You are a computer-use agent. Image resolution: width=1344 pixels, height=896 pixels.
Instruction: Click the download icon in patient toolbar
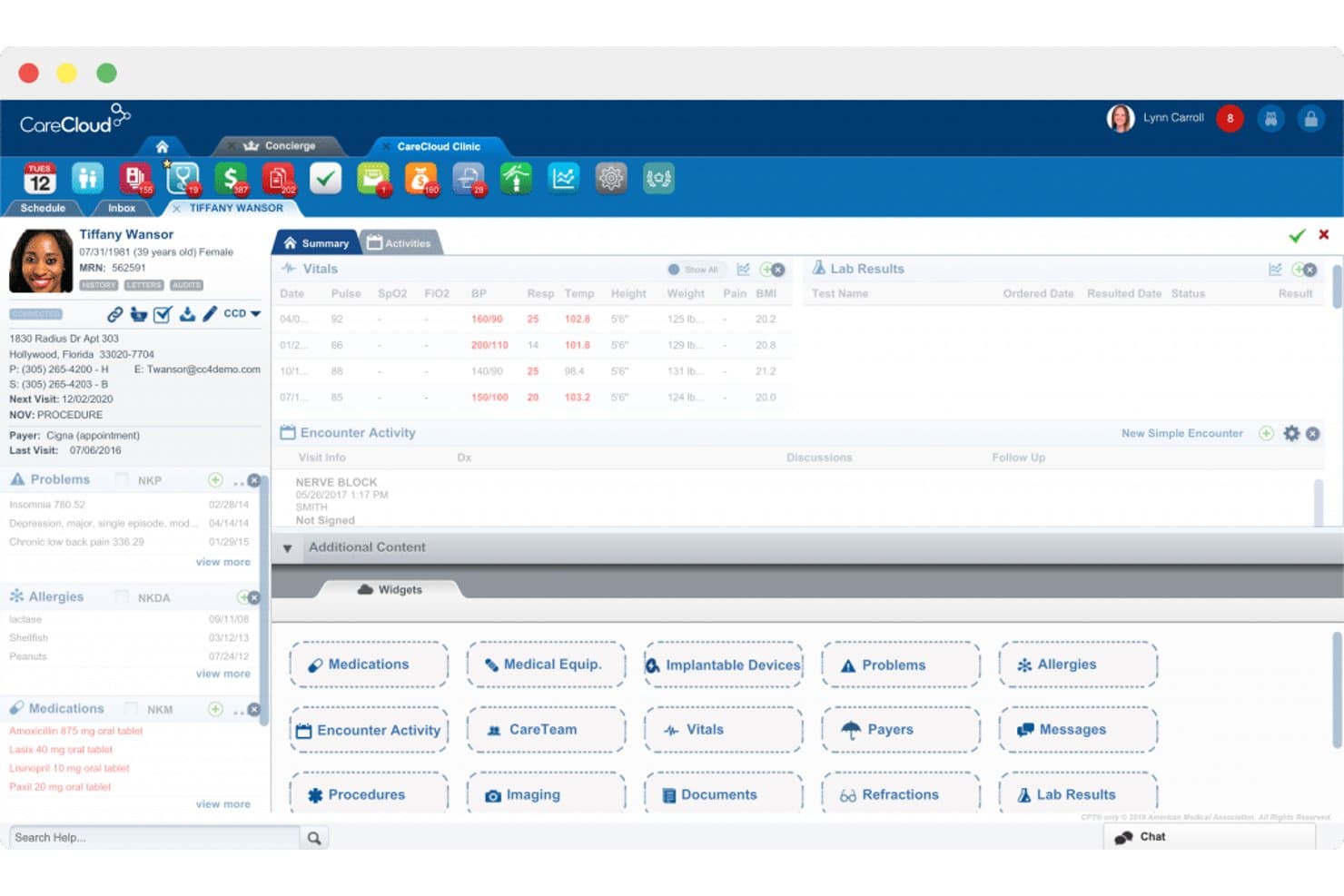point(187,314)
